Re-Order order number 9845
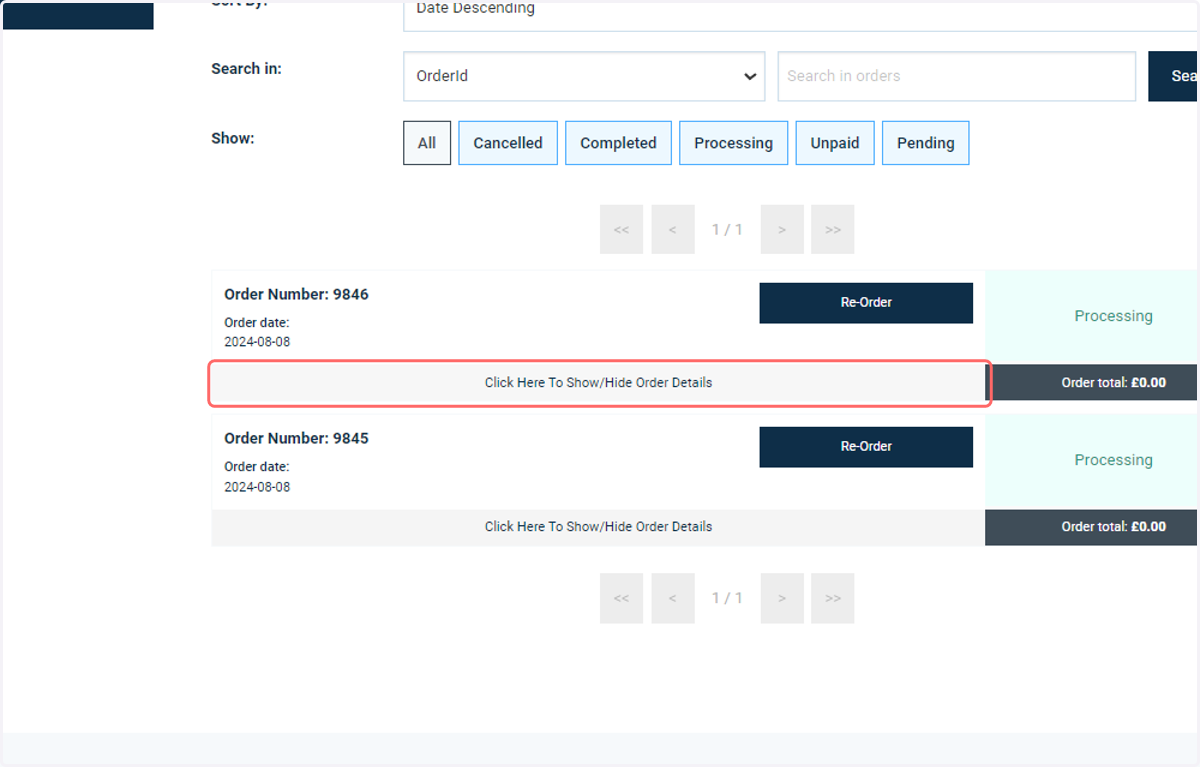The image size is (1200, 767). [x=866, y=447]
